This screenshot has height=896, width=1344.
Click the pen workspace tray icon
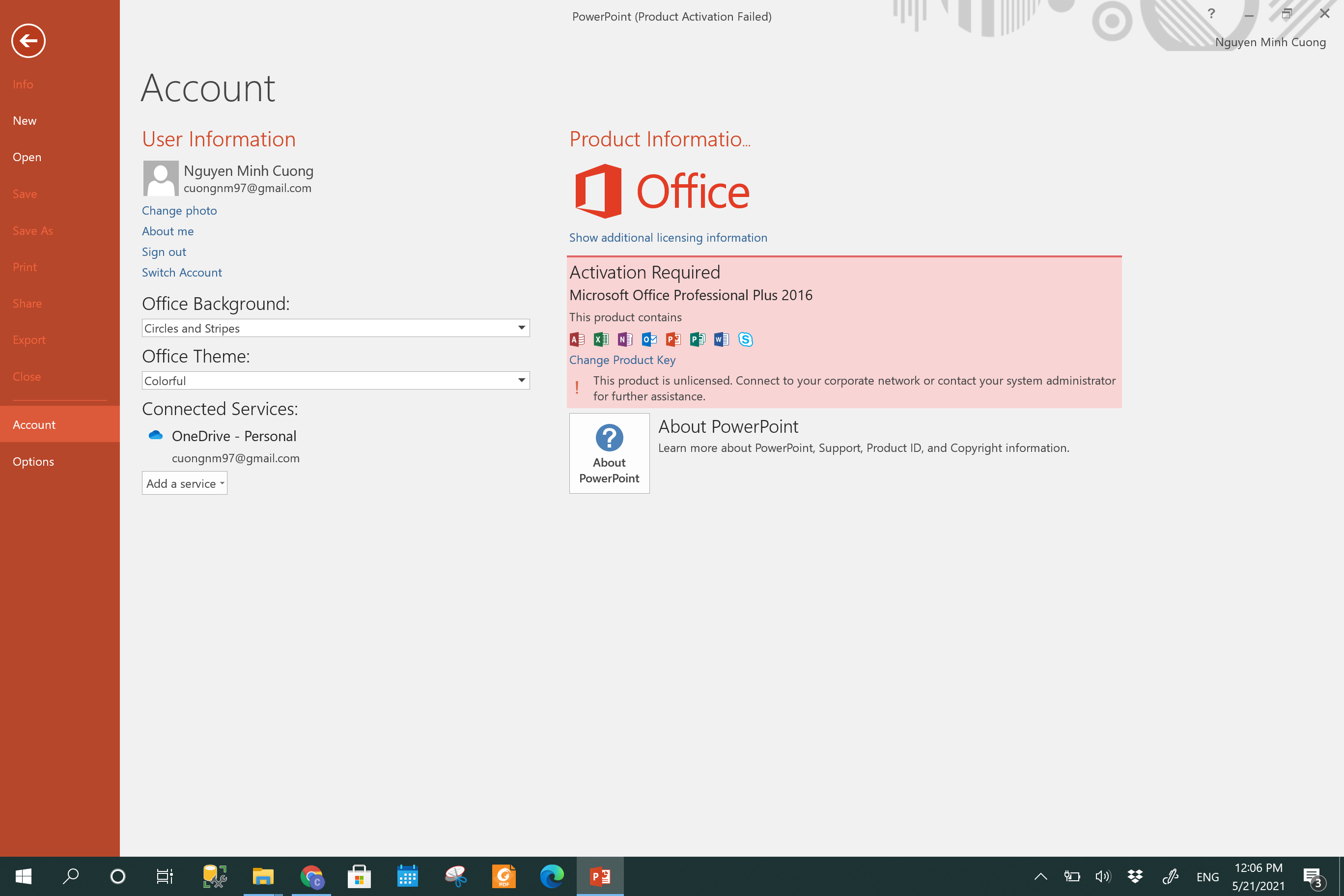click(x=1170, y=876)
